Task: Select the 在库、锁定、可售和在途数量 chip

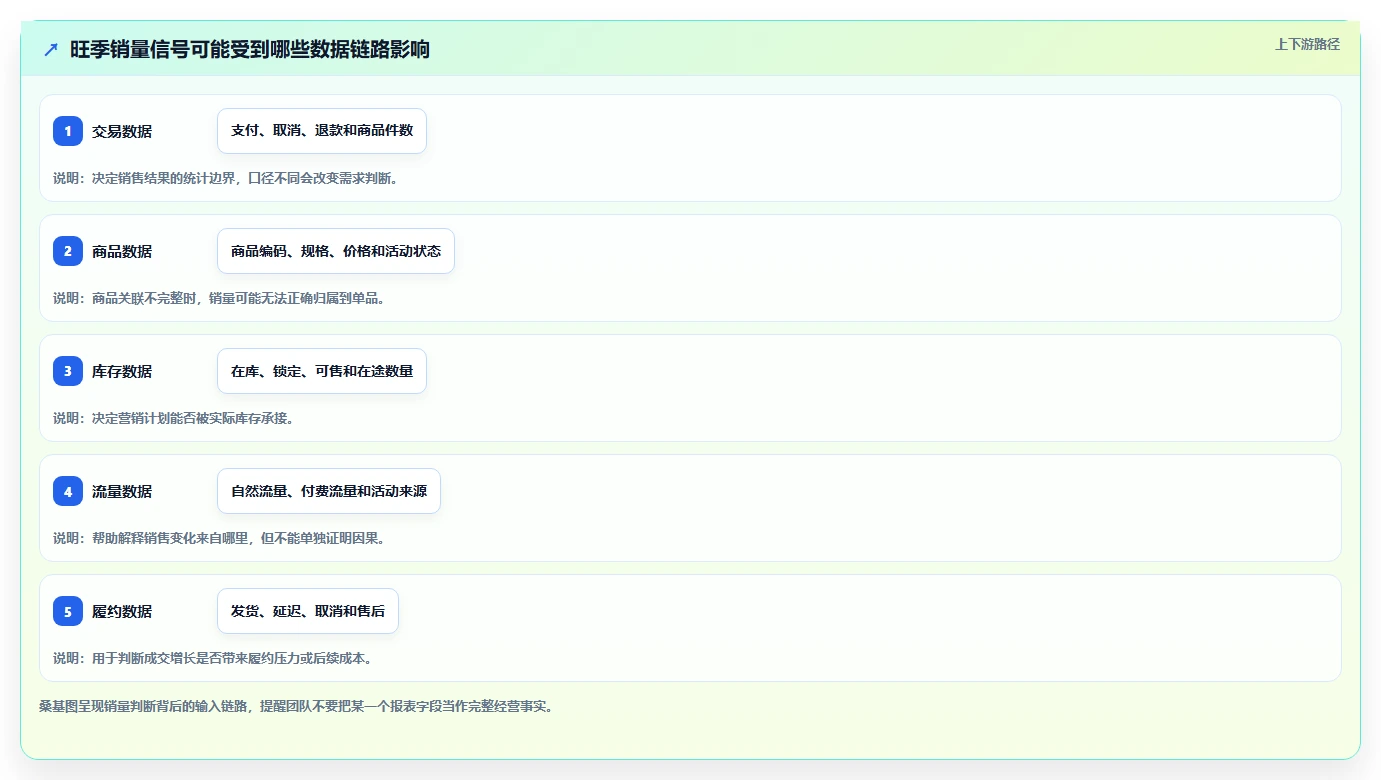Action: 322,371
